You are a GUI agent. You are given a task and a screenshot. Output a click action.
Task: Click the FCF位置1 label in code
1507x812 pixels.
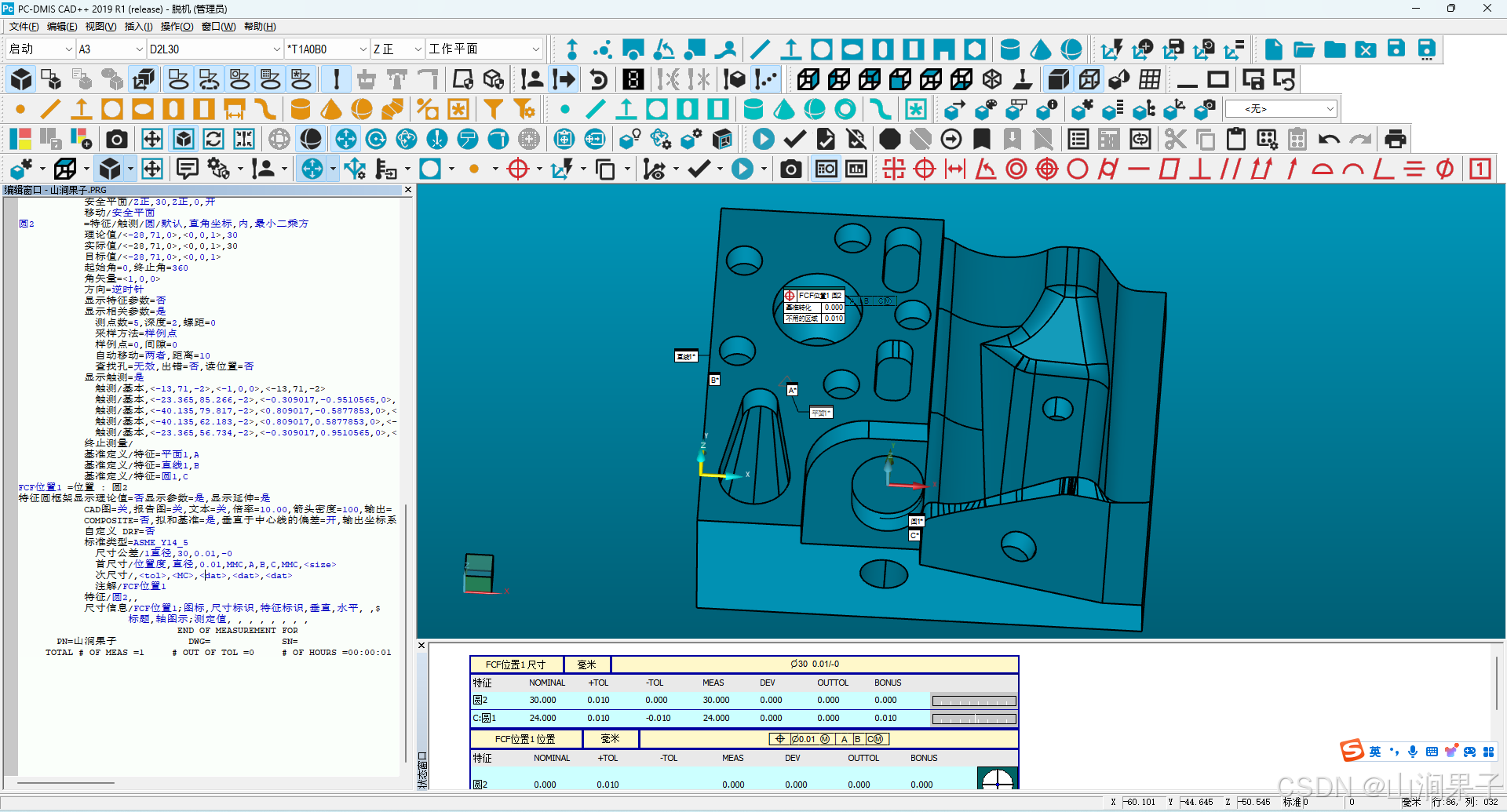coord(40,487)
